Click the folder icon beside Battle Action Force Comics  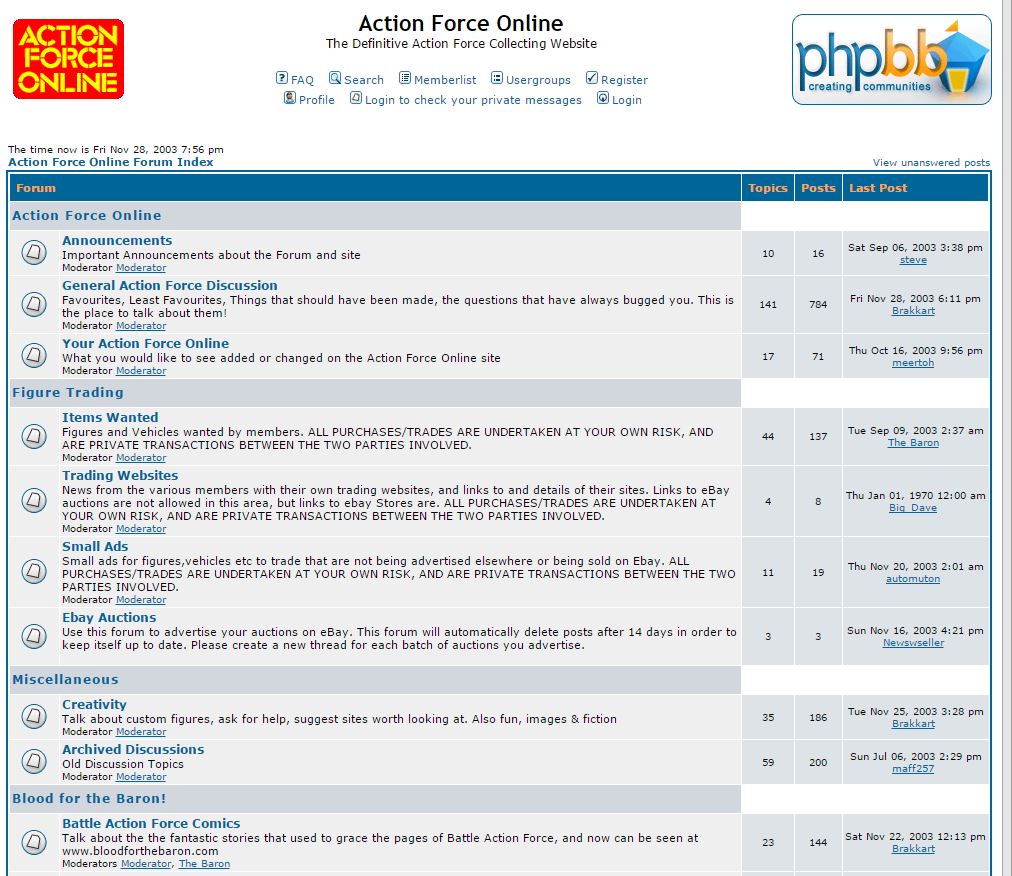coord(34,842)
